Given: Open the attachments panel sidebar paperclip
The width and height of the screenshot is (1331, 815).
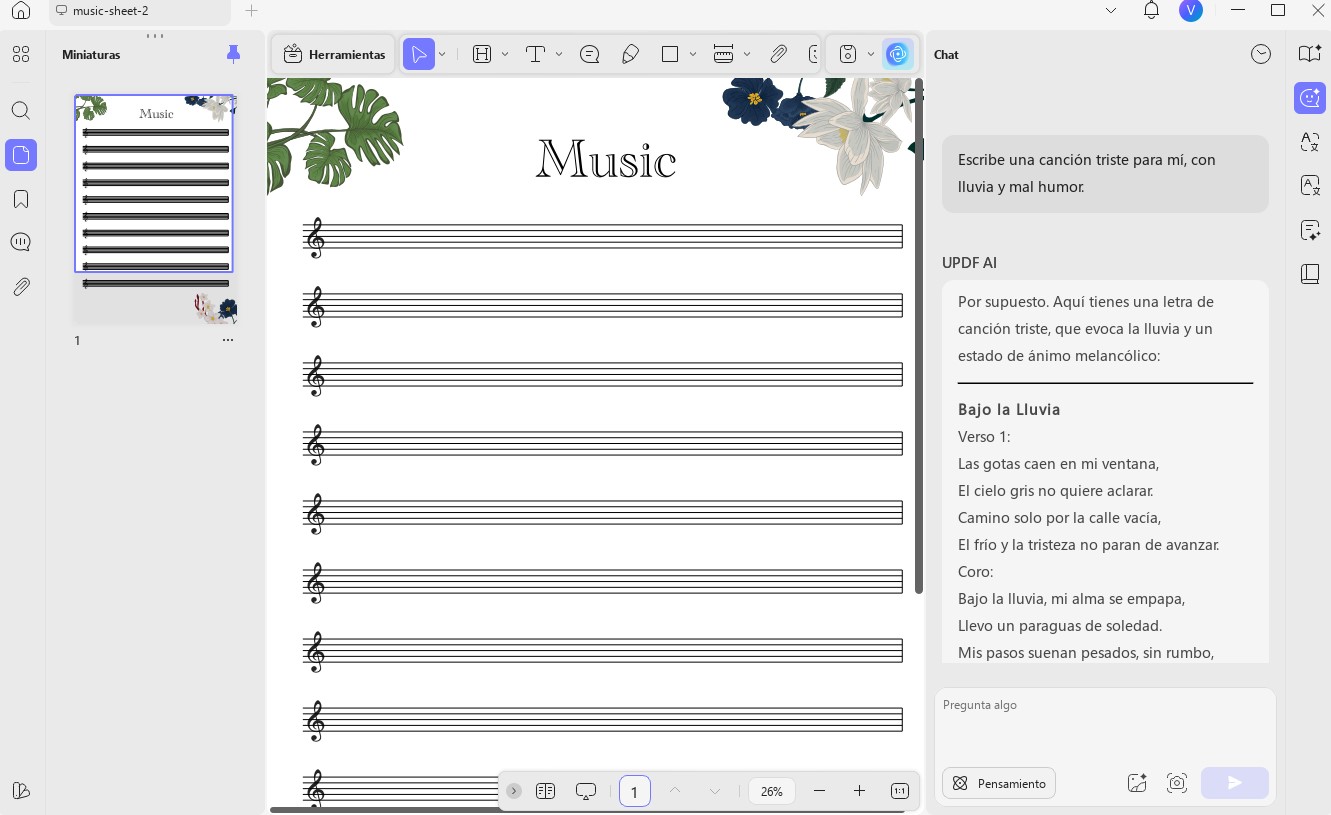Looking at the screenshot, I should point(21,287).
